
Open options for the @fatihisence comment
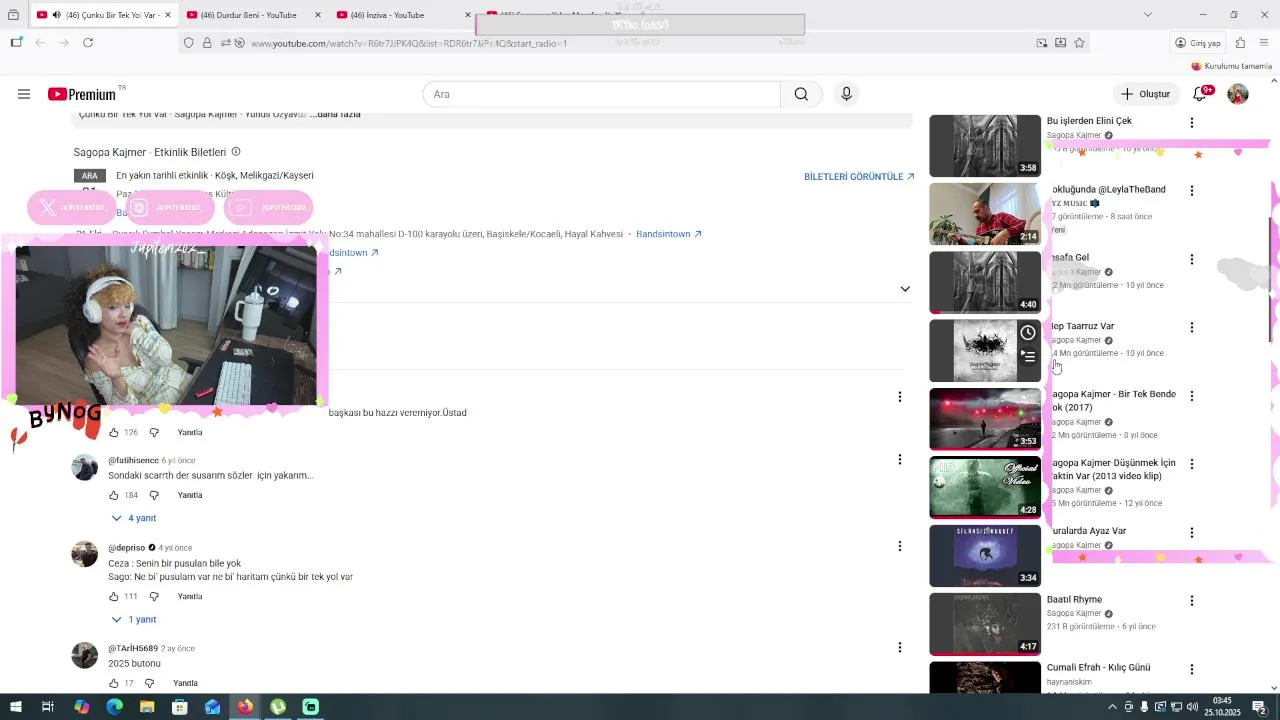[x=899, y=460]
